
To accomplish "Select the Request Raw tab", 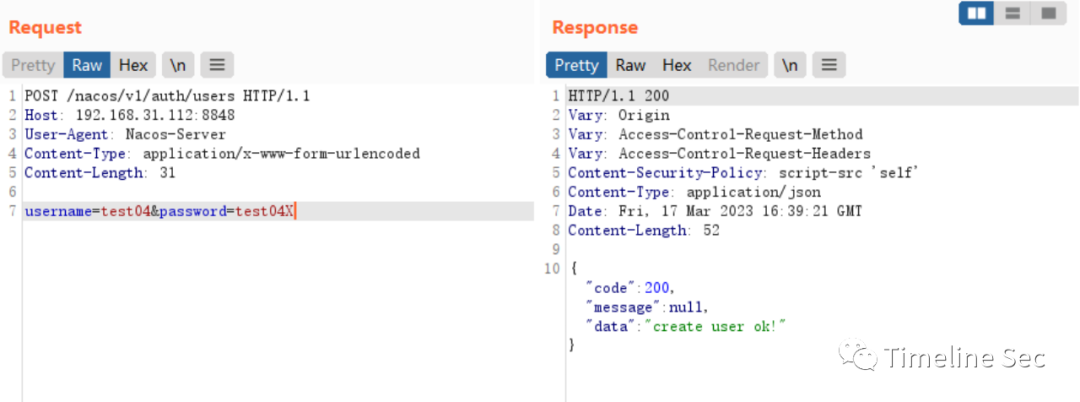I will 87,65.
